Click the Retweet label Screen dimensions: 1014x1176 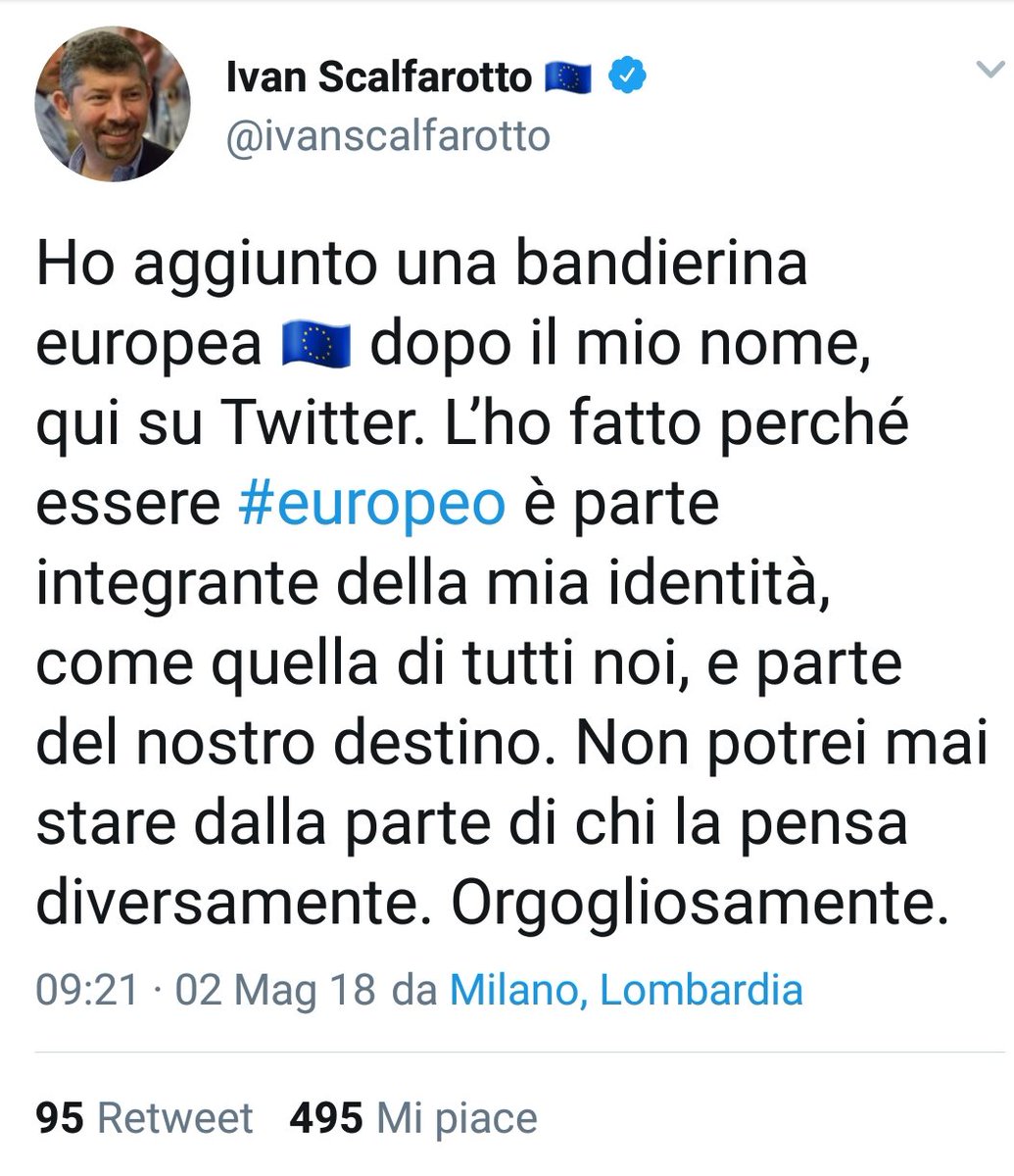pyautogui.click(x=175, y=1118)
